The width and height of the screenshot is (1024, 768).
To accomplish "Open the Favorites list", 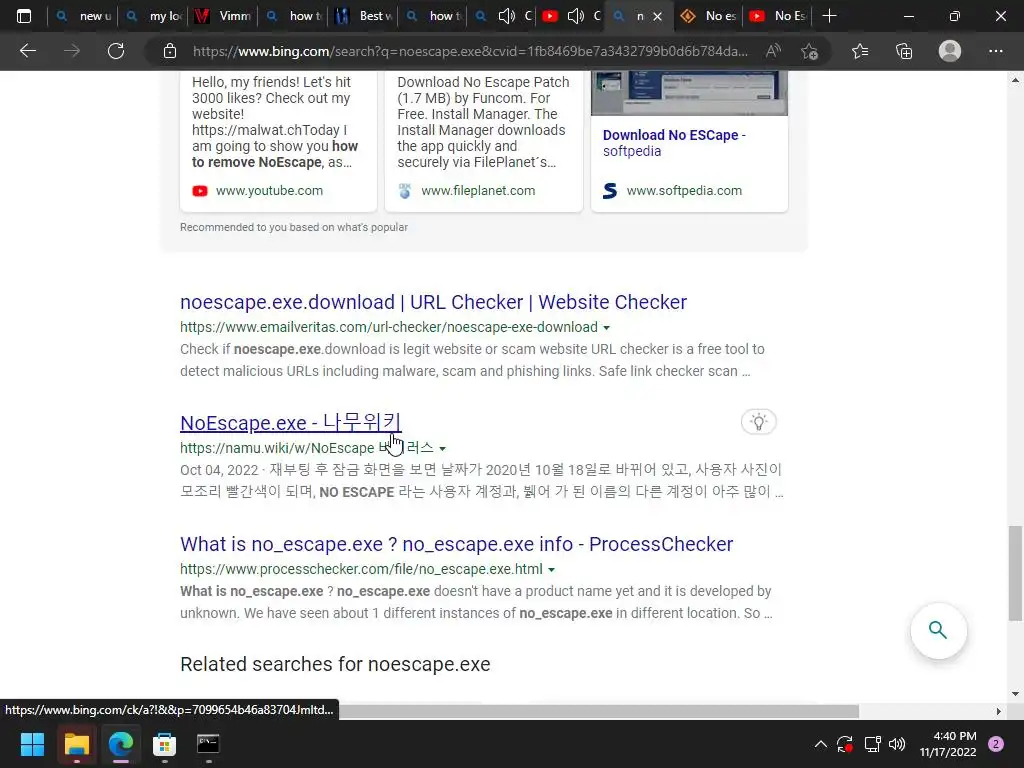I will 860,51.
